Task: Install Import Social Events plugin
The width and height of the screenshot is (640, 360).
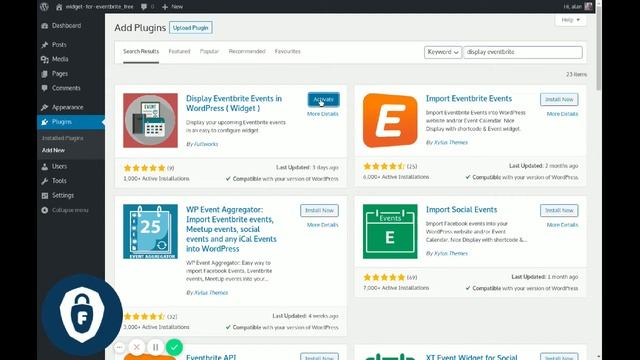Action: (559, 210)
